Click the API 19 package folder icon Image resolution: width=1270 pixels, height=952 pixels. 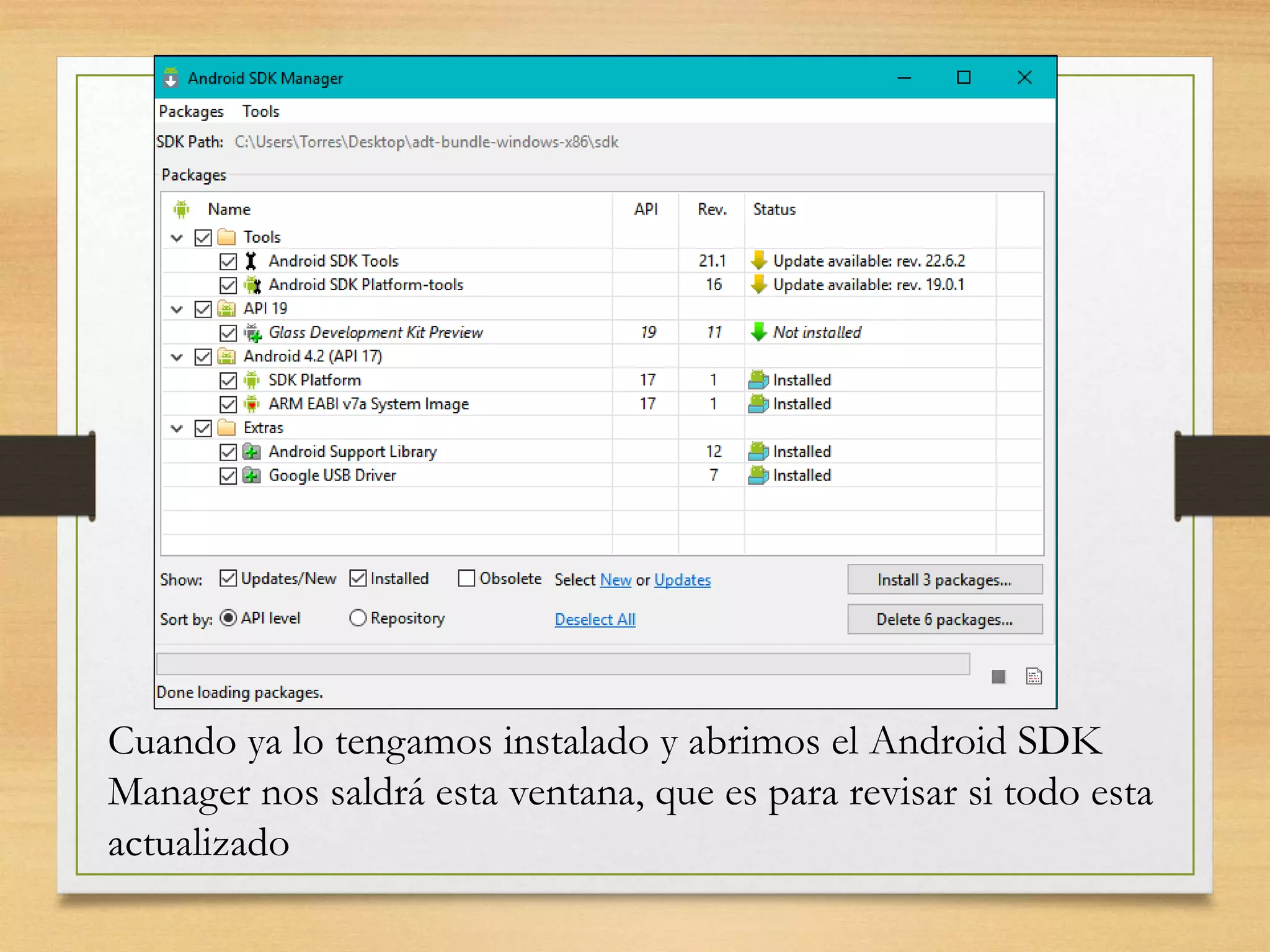[227, 309]
